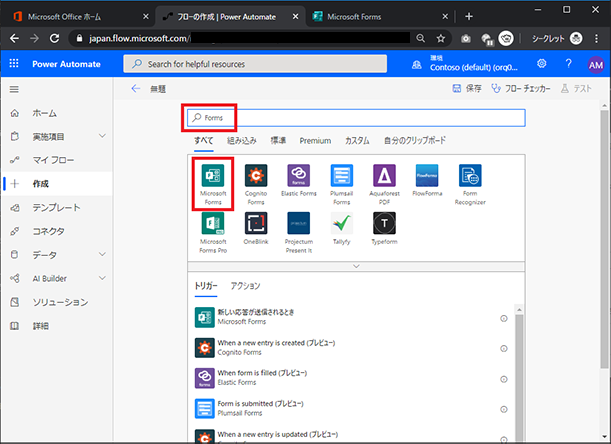Select the Projectum Present It connector icon
The height and width of the screenshot is (444, 611).
click(x=298, y=223)
